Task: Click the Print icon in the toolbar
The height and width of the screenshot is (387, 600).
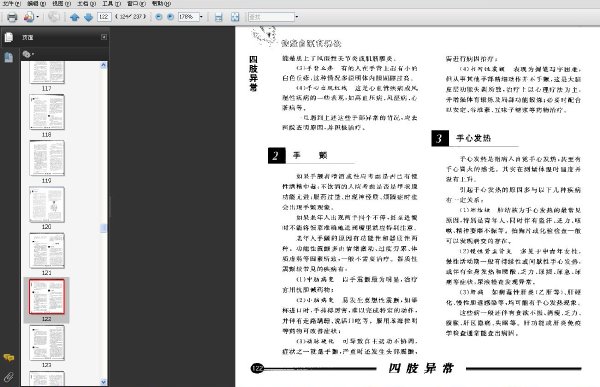Action: (x=12, y=17)
